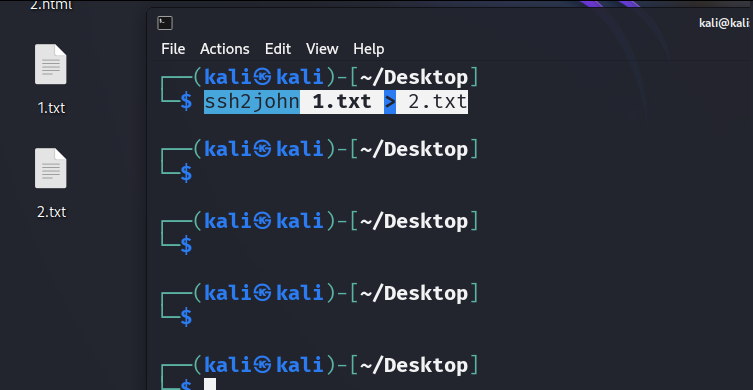
Task: Click the terminal cursor block at last prompt
Action: click(x=210, y=384)
